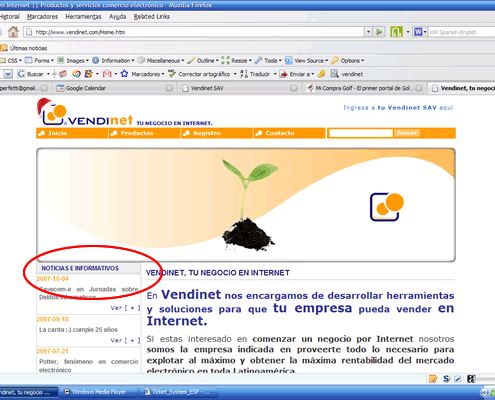Image resolution: width=495 pixels, height=400 pixels.
Task: Click Ver [+] under the 2007-10-04 news item
Action: (x=125, y=308)
